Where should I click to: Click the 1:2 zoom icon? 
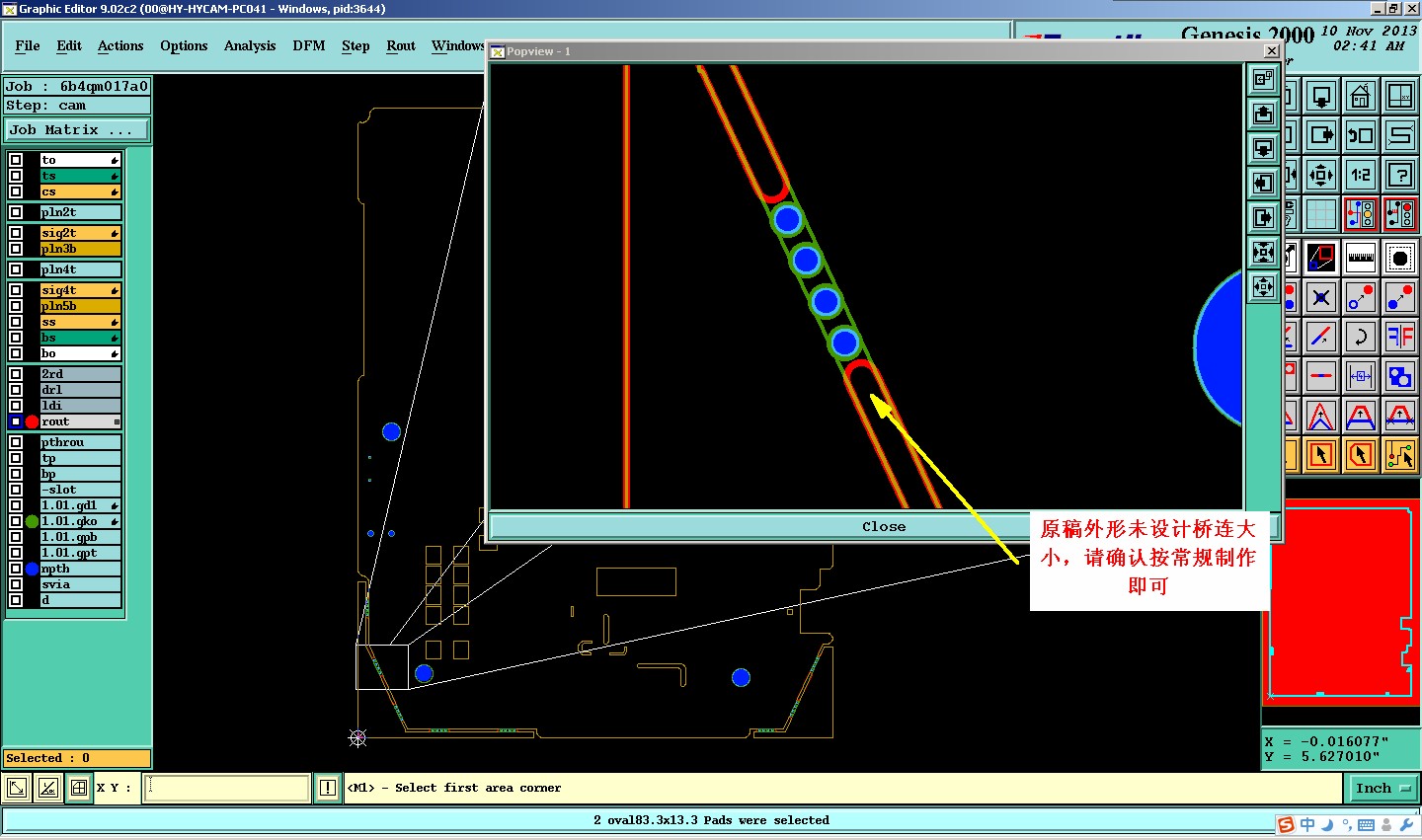1360,175
